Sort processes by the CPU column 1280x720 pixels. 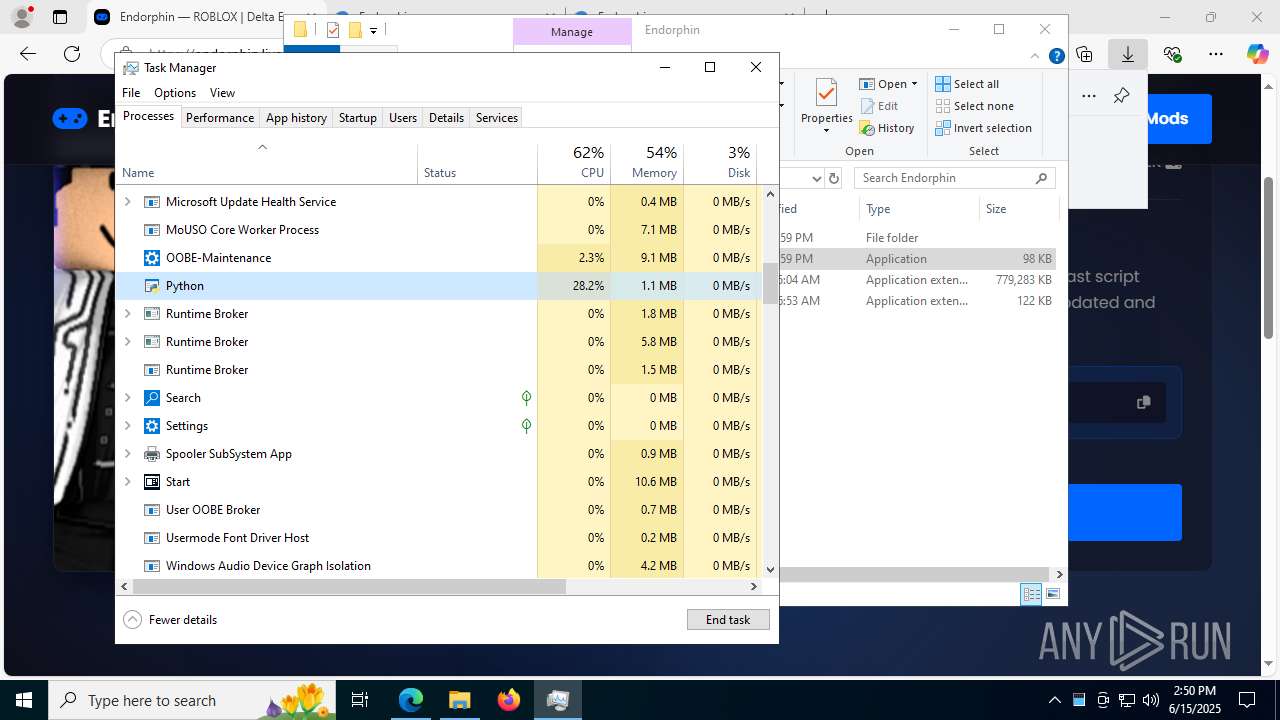574,163
